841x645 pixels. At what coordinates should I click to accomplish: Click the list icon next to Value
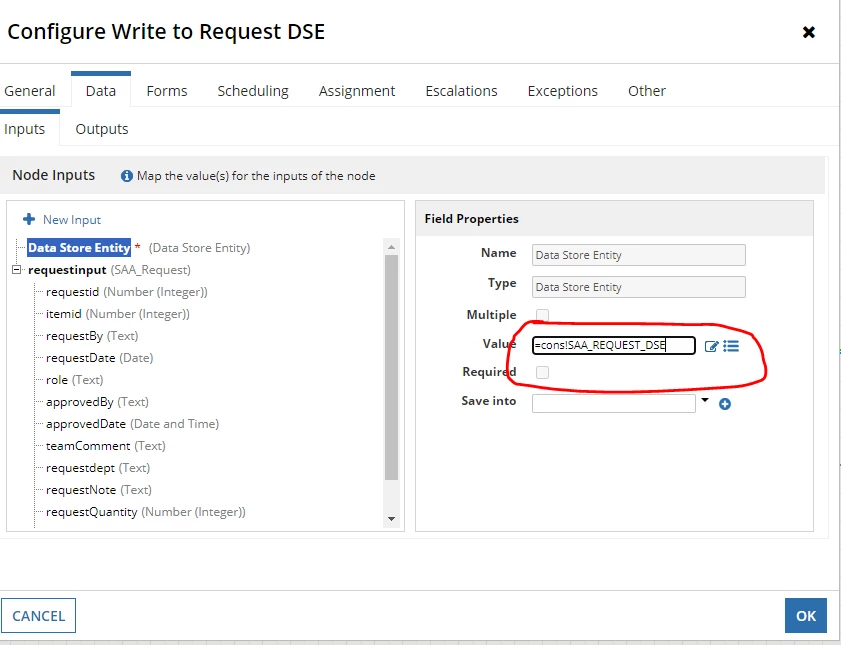(731, 346)
